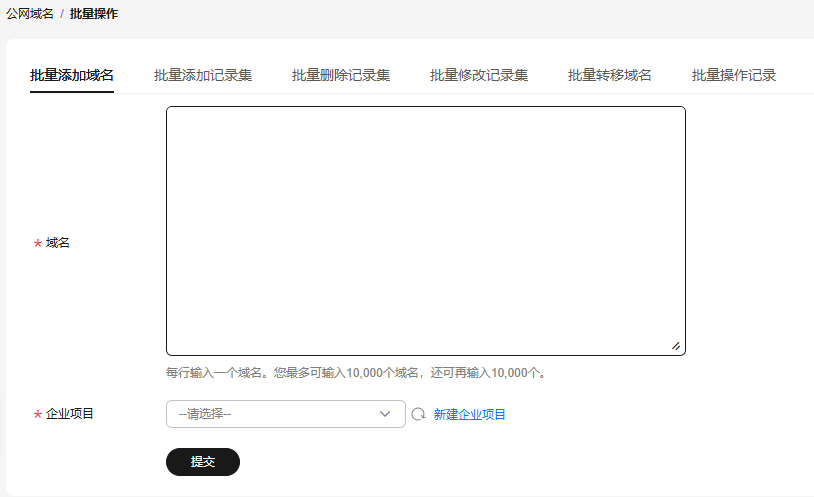
Task: Switch to 批量添加域名 tab
Action: 72,75
